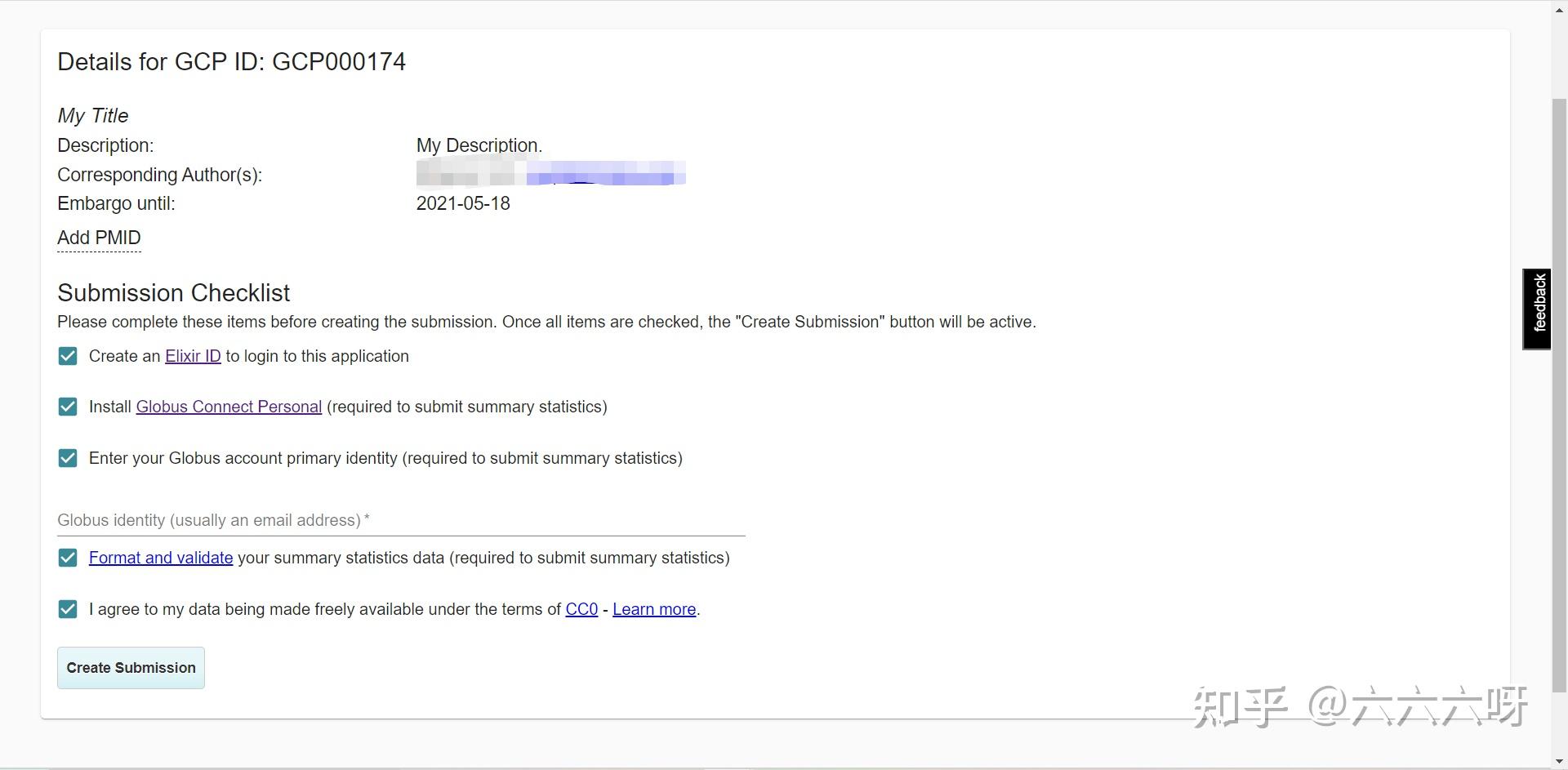The image size is (1568, 770).
Task: Click the Learn more link
Action: click(654, 609)
